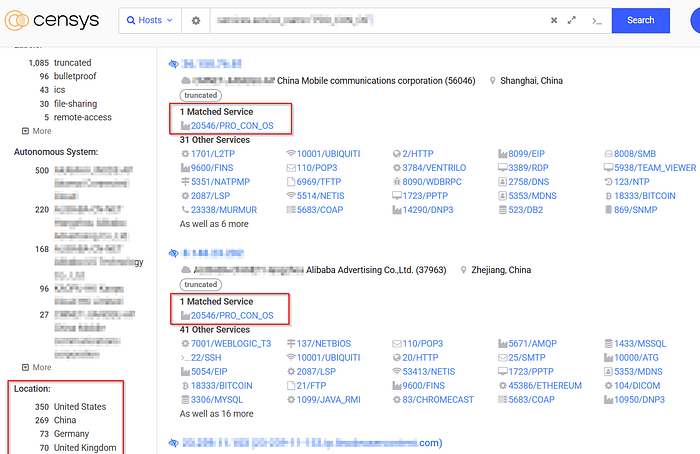The image size is (700, 454).
Task: Open the 83/CHROMECAST service
Action: (438, 400)
